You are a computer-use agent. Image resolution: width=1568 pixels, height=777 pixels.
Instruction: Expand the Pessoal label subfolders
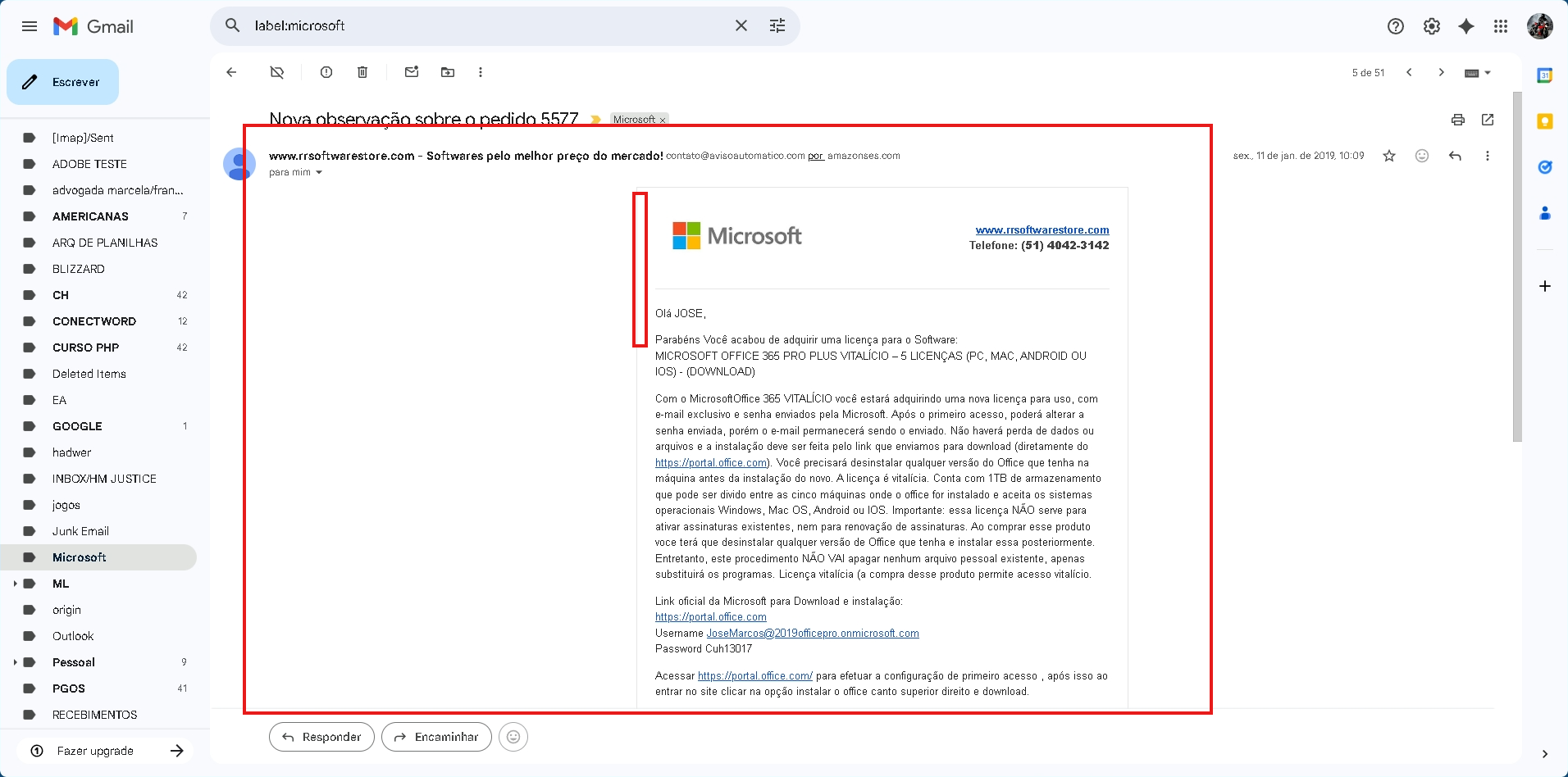pyautogui.click(x=15, y=662)
